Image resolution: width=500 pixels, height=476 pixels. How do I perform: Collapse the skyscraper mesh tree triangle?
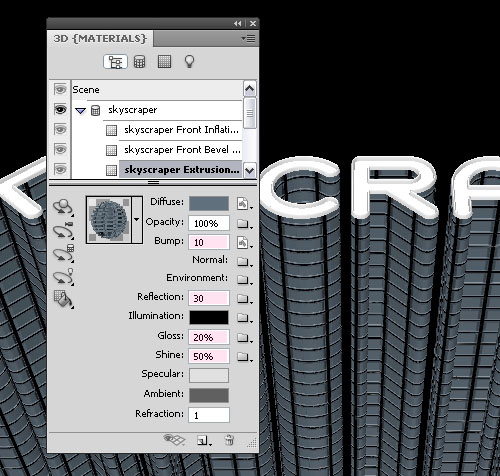coord(80,110)
